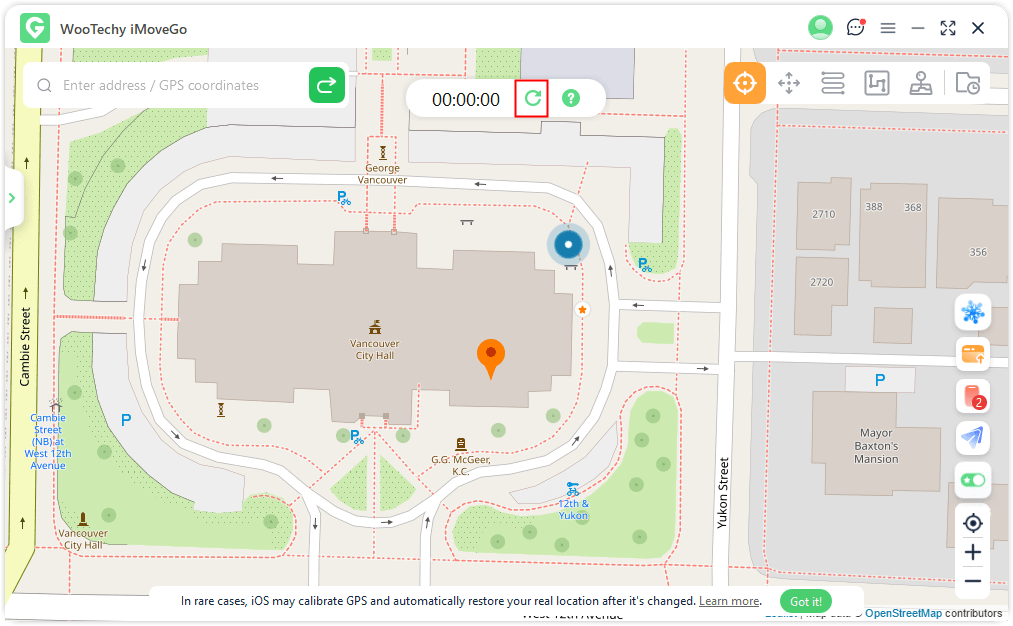Select the Teleport mode crosshair icon

click(745, 83)
